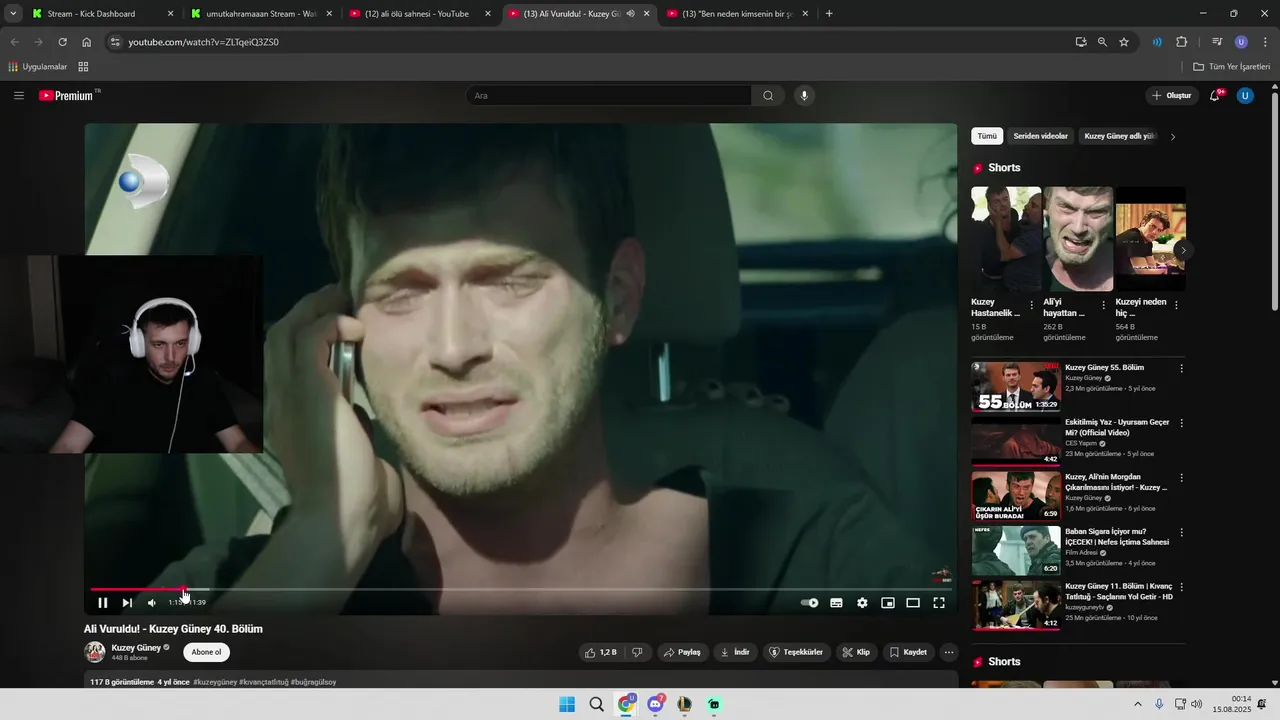
Task: Switch to miniplayer mode
Action: click(x=887, y=603)
